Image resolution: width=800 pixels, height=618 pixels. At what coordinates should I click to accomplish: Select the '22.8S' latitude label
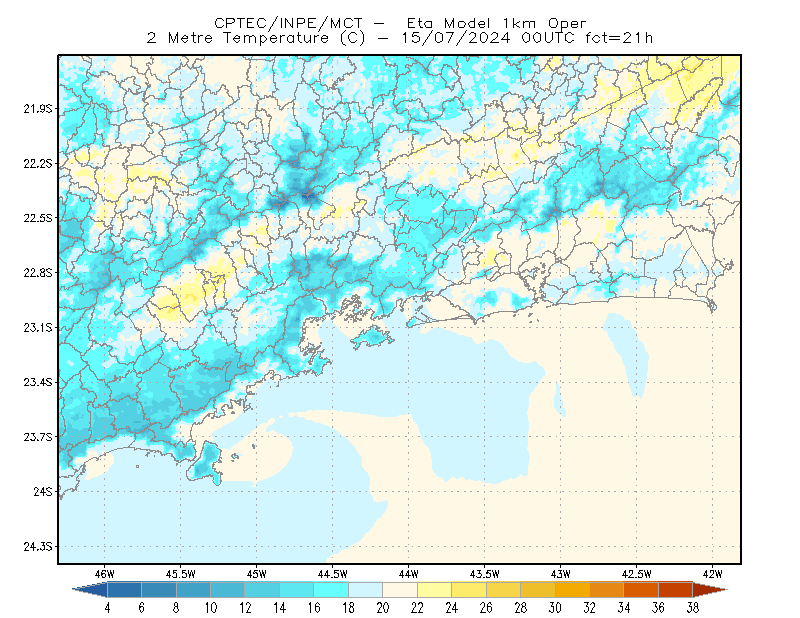coord(37,273)
